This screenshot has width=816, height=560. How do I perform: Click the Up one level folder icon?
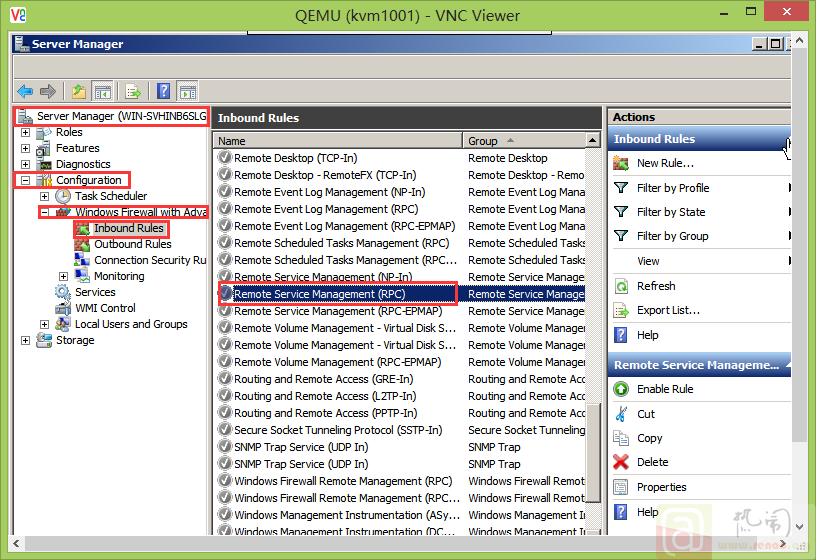[x=79, y=92]
